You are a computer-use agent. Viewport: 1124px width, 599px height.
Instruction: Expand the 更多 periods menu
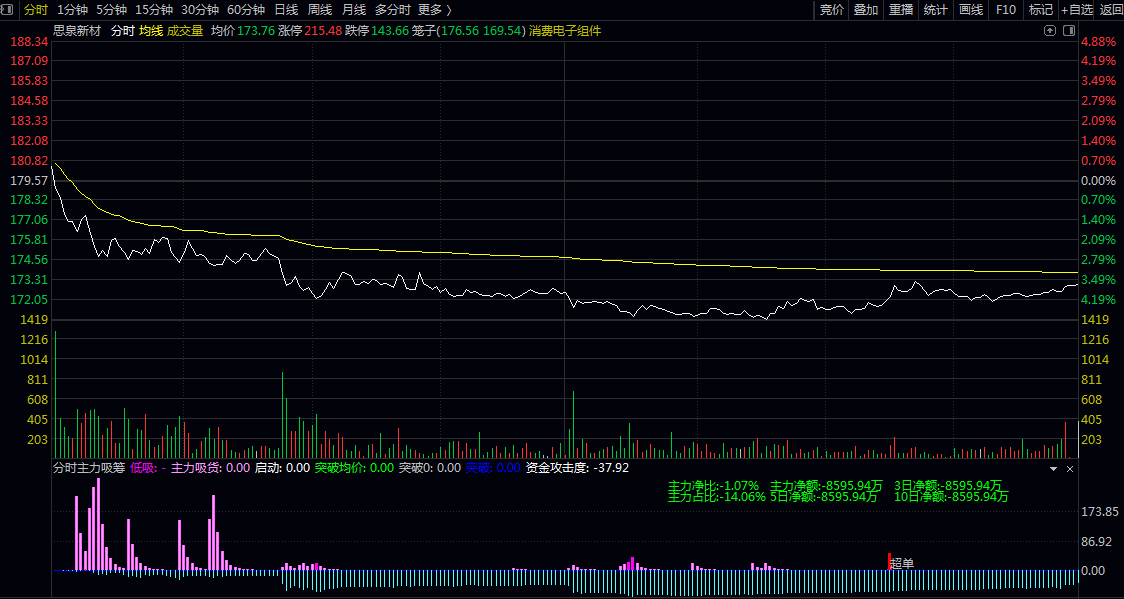(434, 10)
